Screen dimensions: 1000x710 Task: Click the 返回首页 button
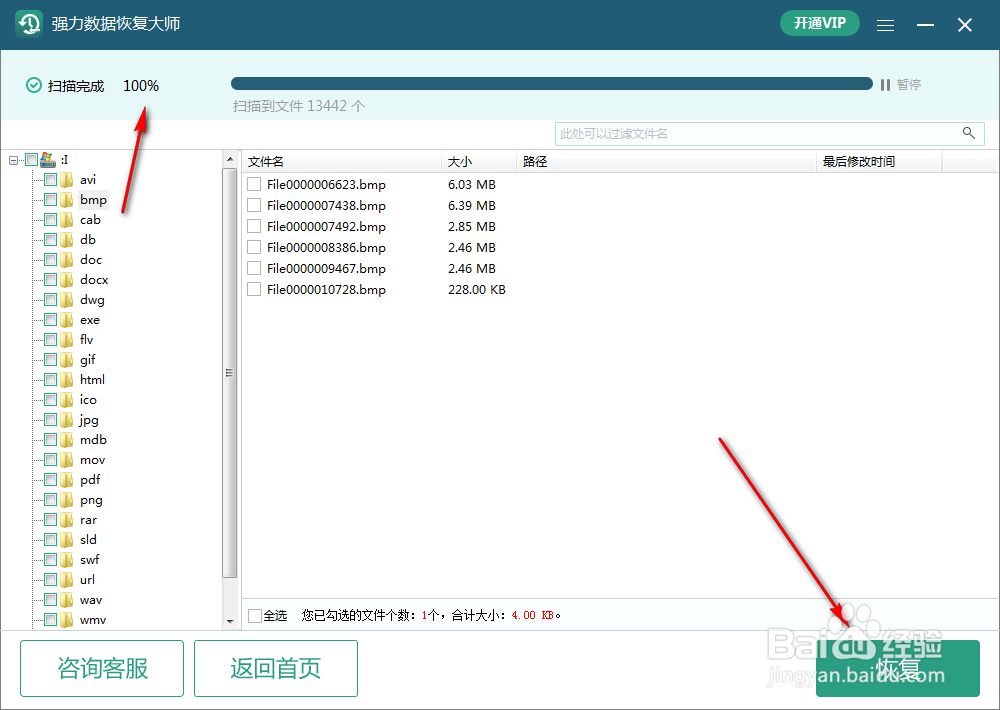tap(276, 669)
